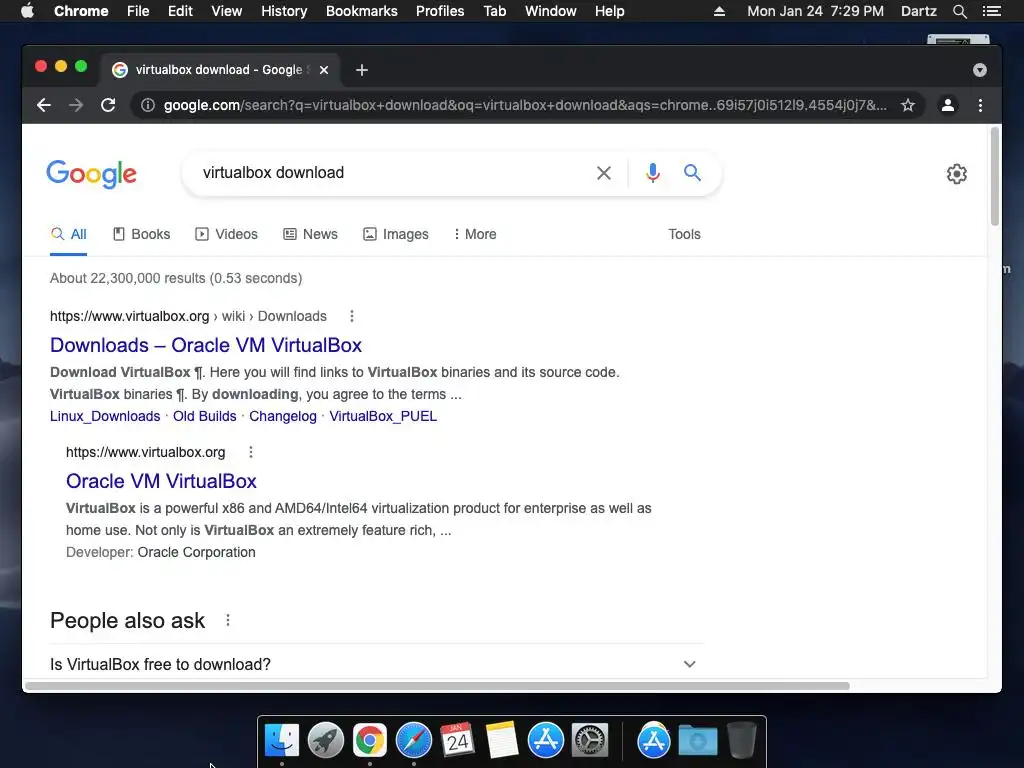This screenshot has width=1024, height=768.
Task: Expand 'Is VirtualBox free to download?' question
Action: coord(374,664)
